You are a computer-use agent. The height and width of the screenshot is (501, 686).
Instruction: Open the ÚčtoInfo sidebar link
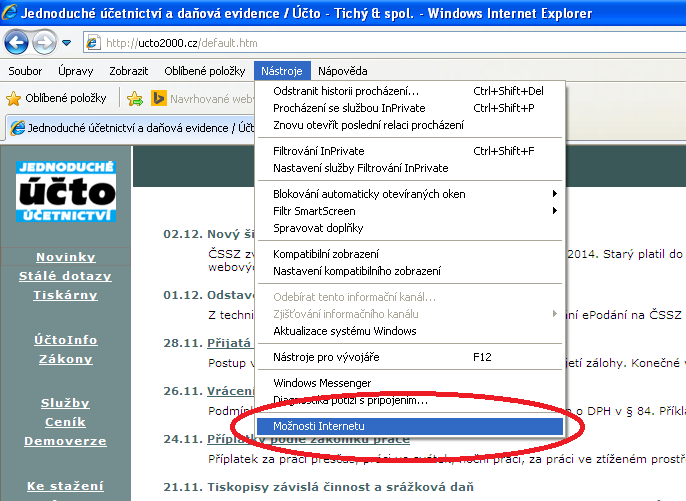tap(66, 340)
